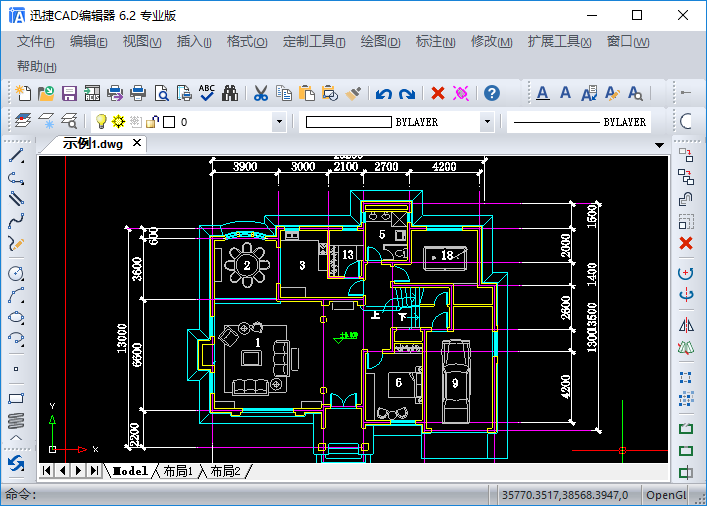Click room number 18 in the drawing
The image size is (707, 506).
pyautogui.click(x=446, y=256)
